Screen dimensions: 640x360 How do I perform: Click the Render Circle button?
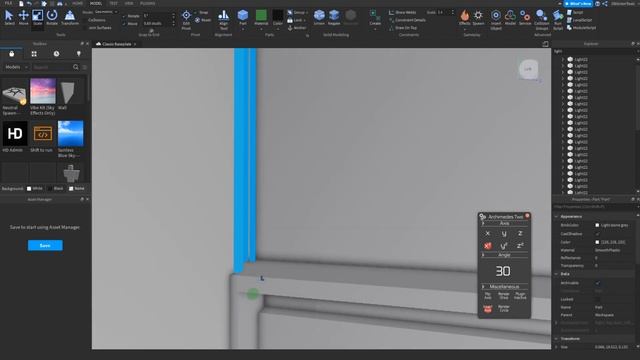click(x=504, y=308)
